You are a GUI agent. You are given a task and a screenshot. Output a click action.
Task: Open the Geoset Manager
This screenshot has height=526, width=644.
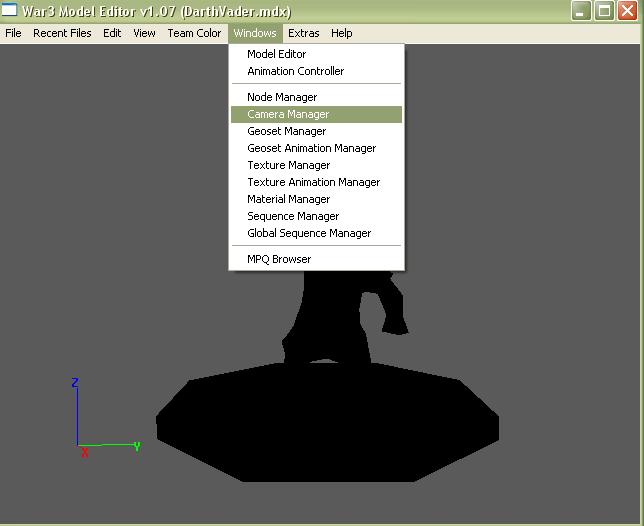(316, 131)
